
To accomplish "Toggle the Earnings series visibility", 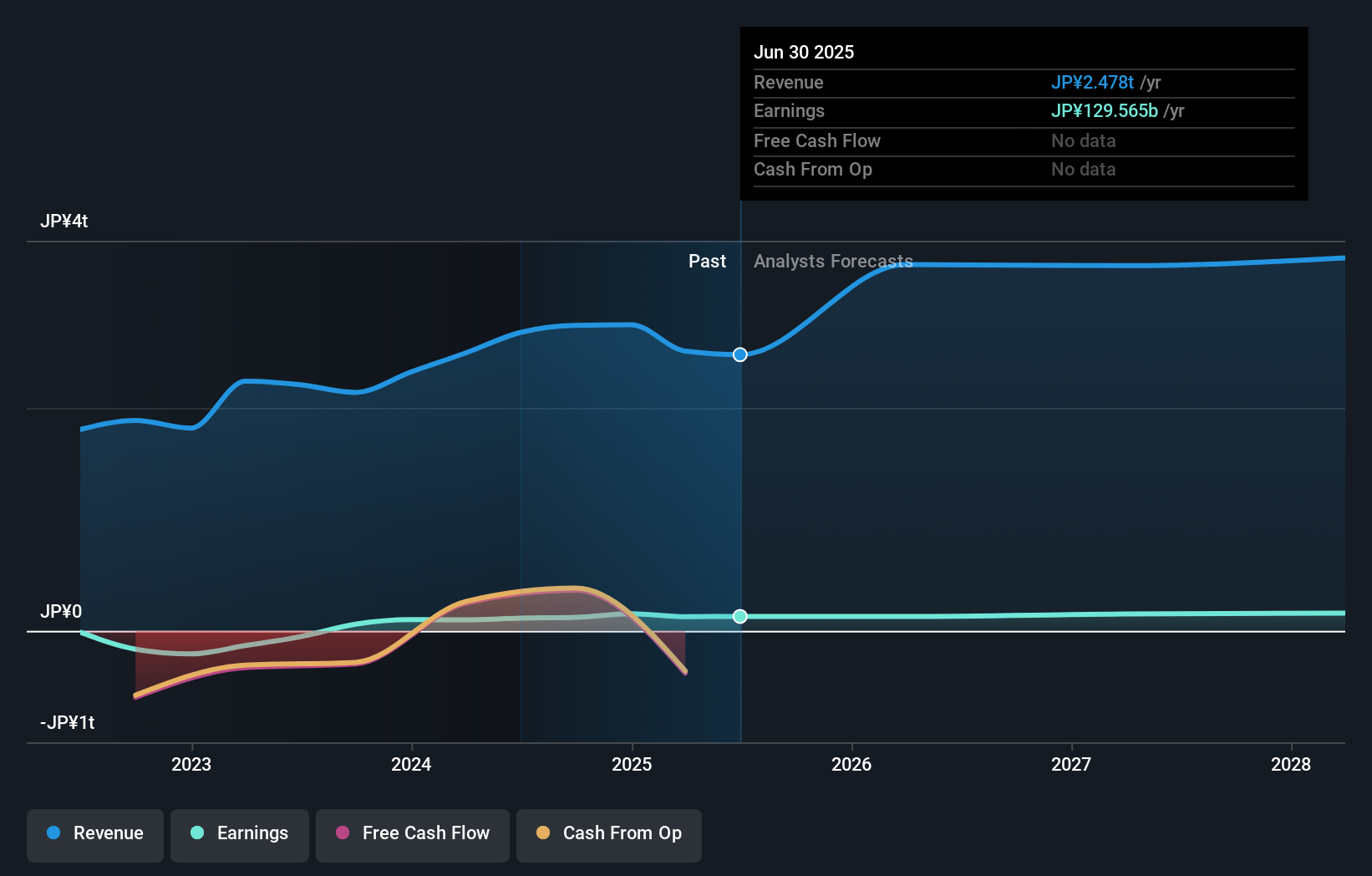I will [x=240, y=833].
